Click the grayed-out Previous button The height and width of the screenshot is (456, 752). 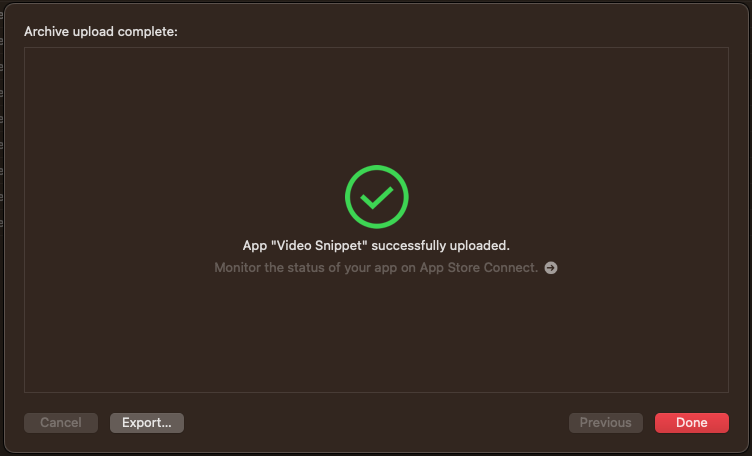[x=605, y=422]
